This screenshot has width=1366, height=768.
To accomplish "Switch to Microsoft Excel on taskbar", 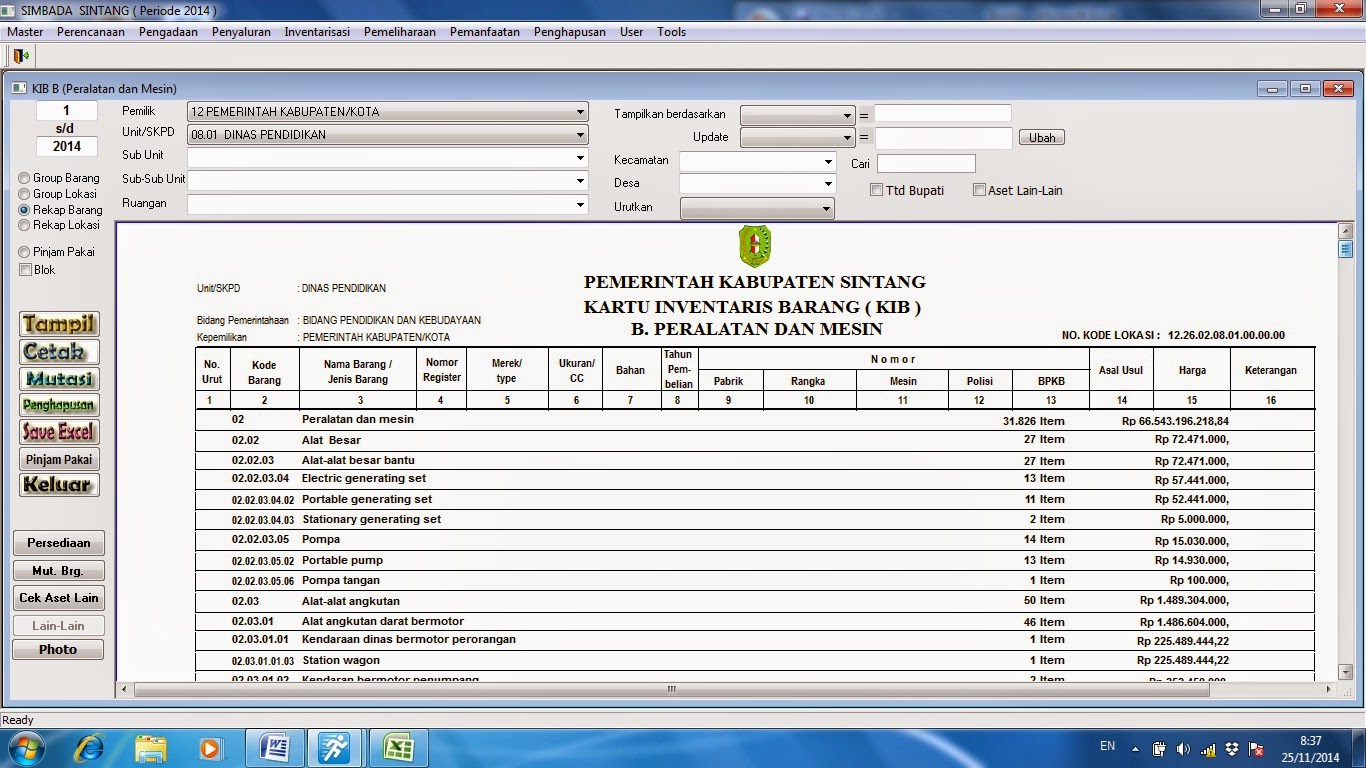I will point(397,748).
